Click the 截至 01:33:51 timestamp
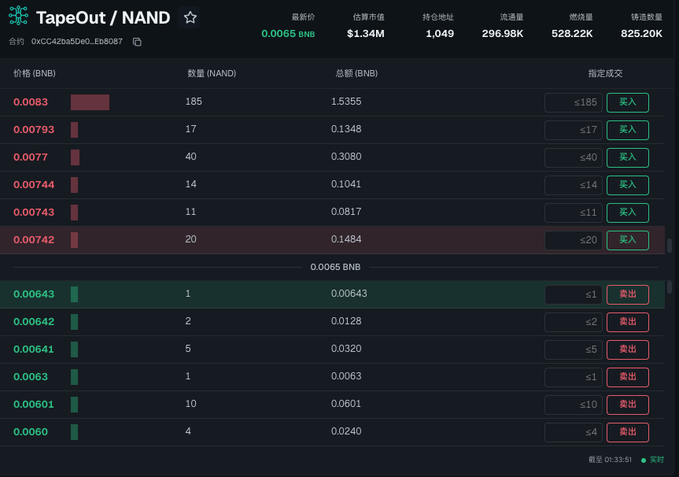Image resolution: width=679 pixels, height=477 pixels. [610, 460]
